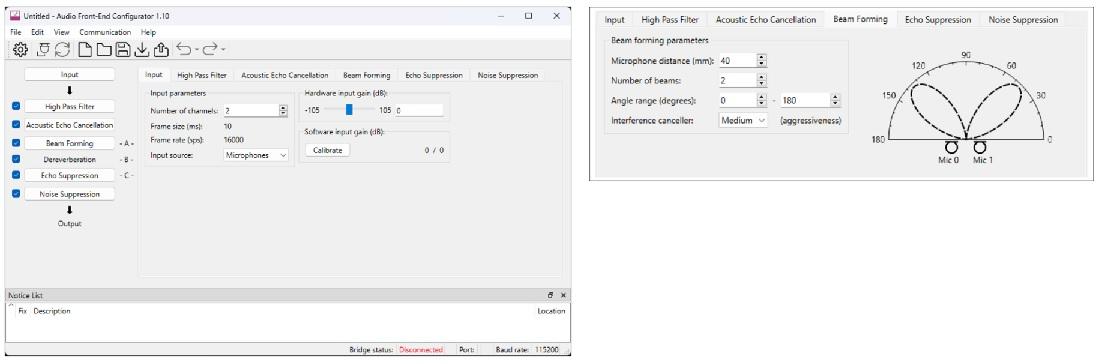The height and width of the screenshot is (364, 1102).
Task: Increase Microphone distance with up arrow
Action: (761, 58)
